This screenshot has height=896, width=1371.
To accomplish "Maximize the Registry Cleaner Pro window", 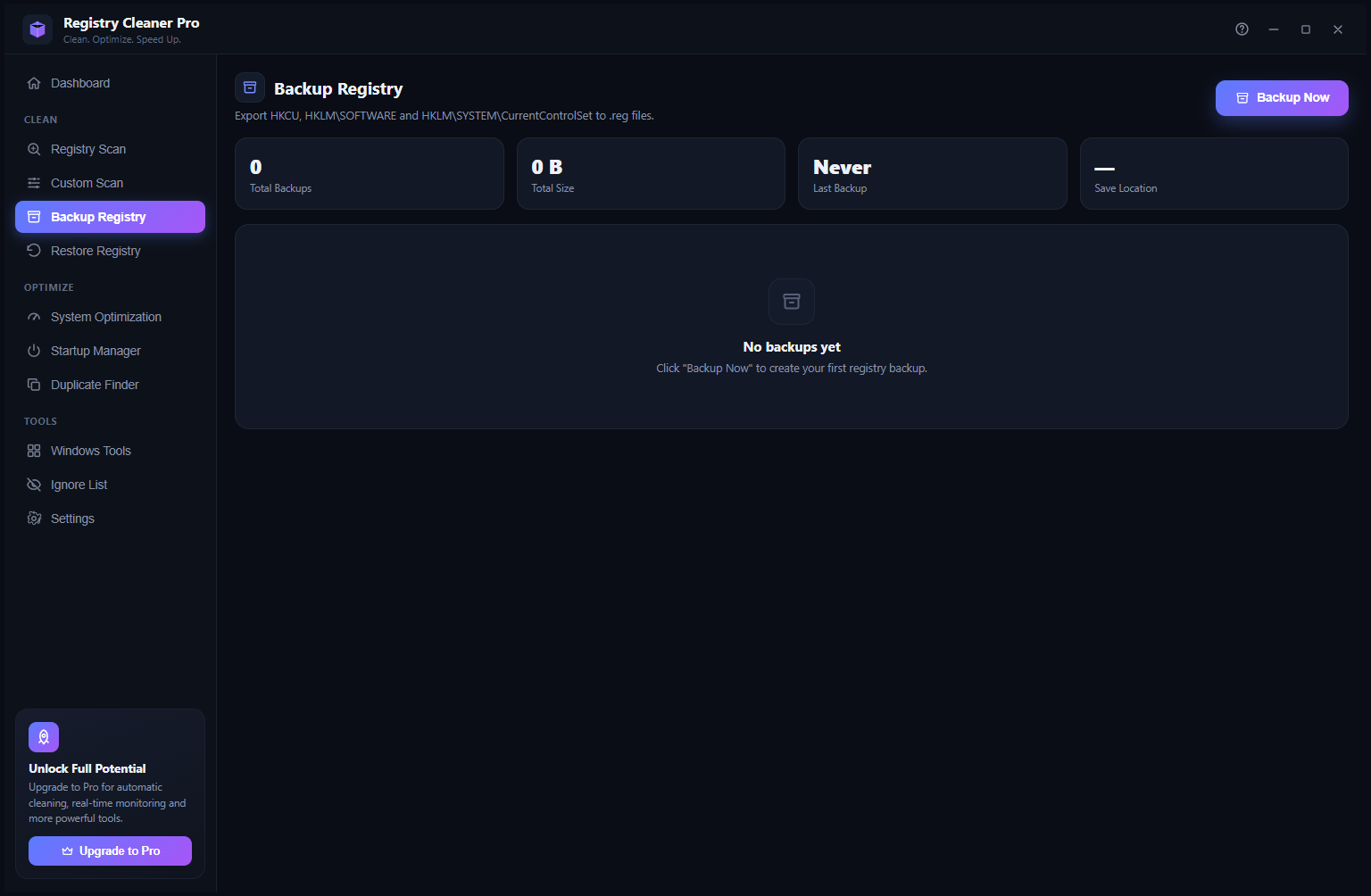I will pyautogui.click(x=1306, y=29).
